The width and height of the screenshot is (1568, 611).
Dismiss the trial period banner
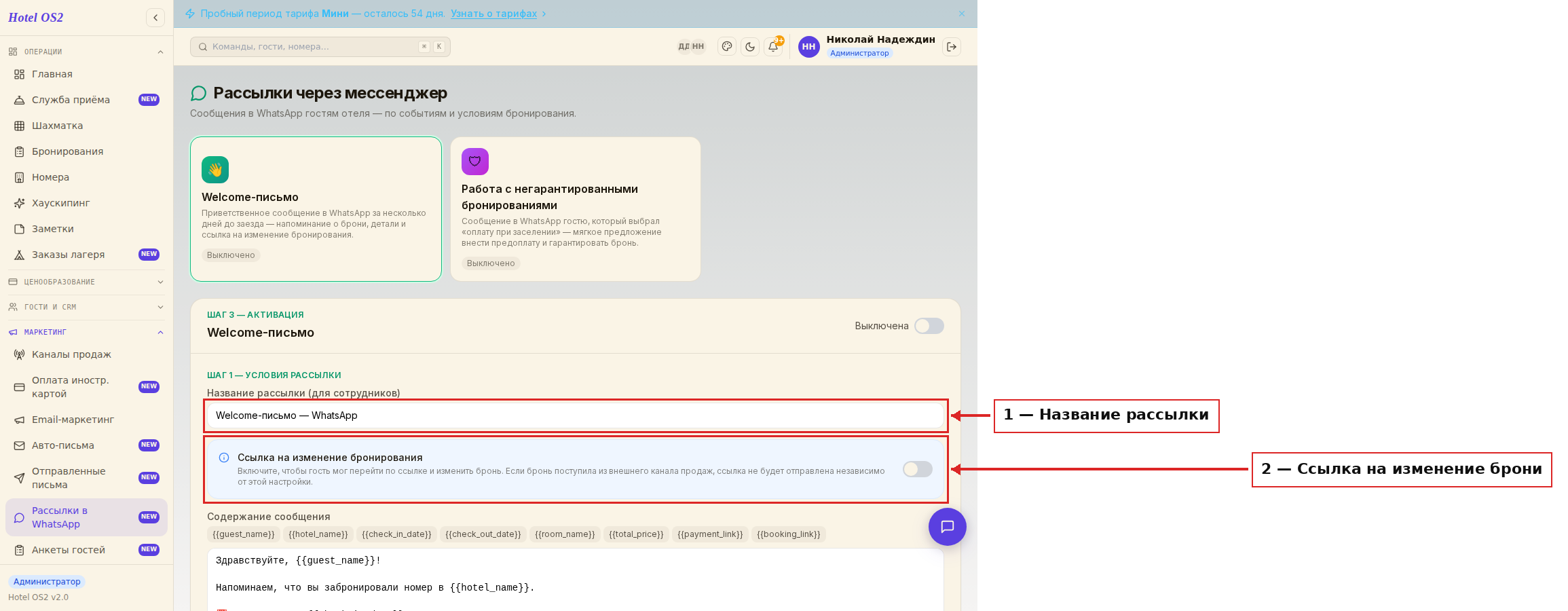[x=961, y=14]
